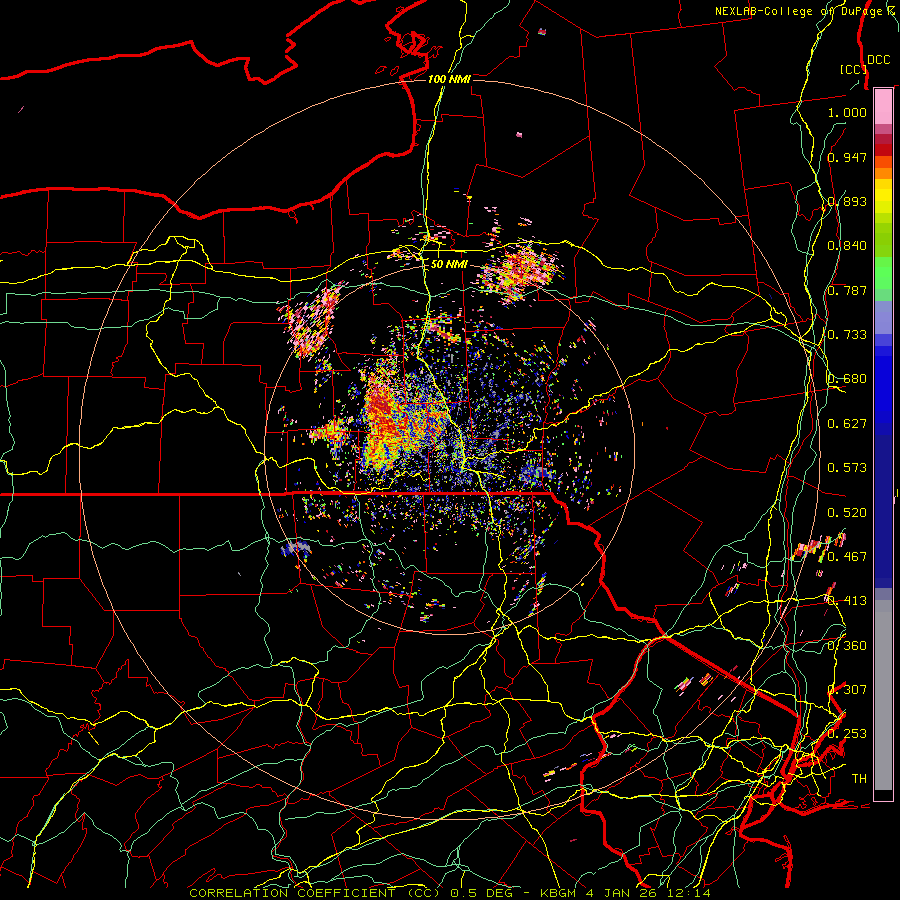Image resolution: width=900 pixels, height=900 pixels.
Task: Click the 0.360 scale value
Action: (x=847, y=646)
